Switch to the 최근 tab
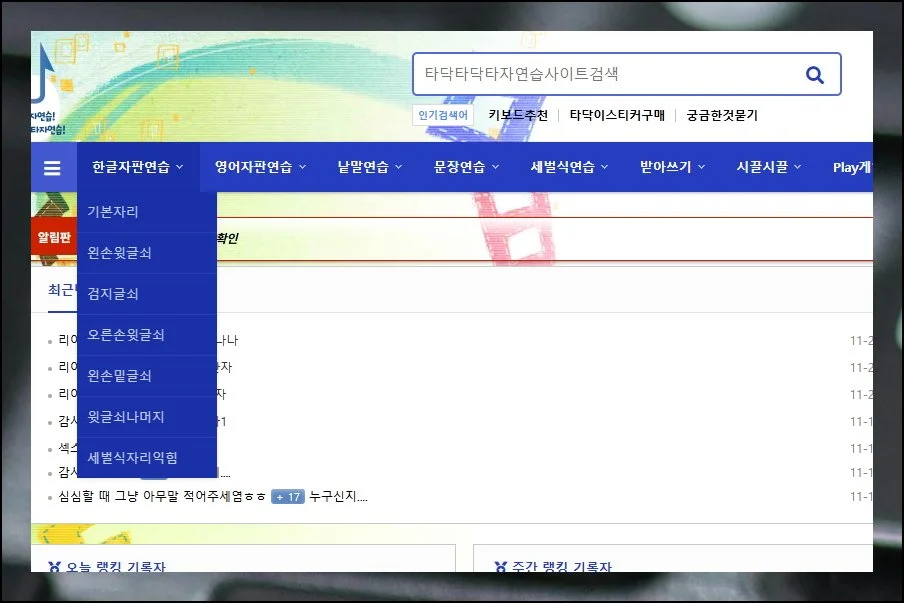Screen dimensions: 904x603 pyautogui.click(x=63, y=289)
